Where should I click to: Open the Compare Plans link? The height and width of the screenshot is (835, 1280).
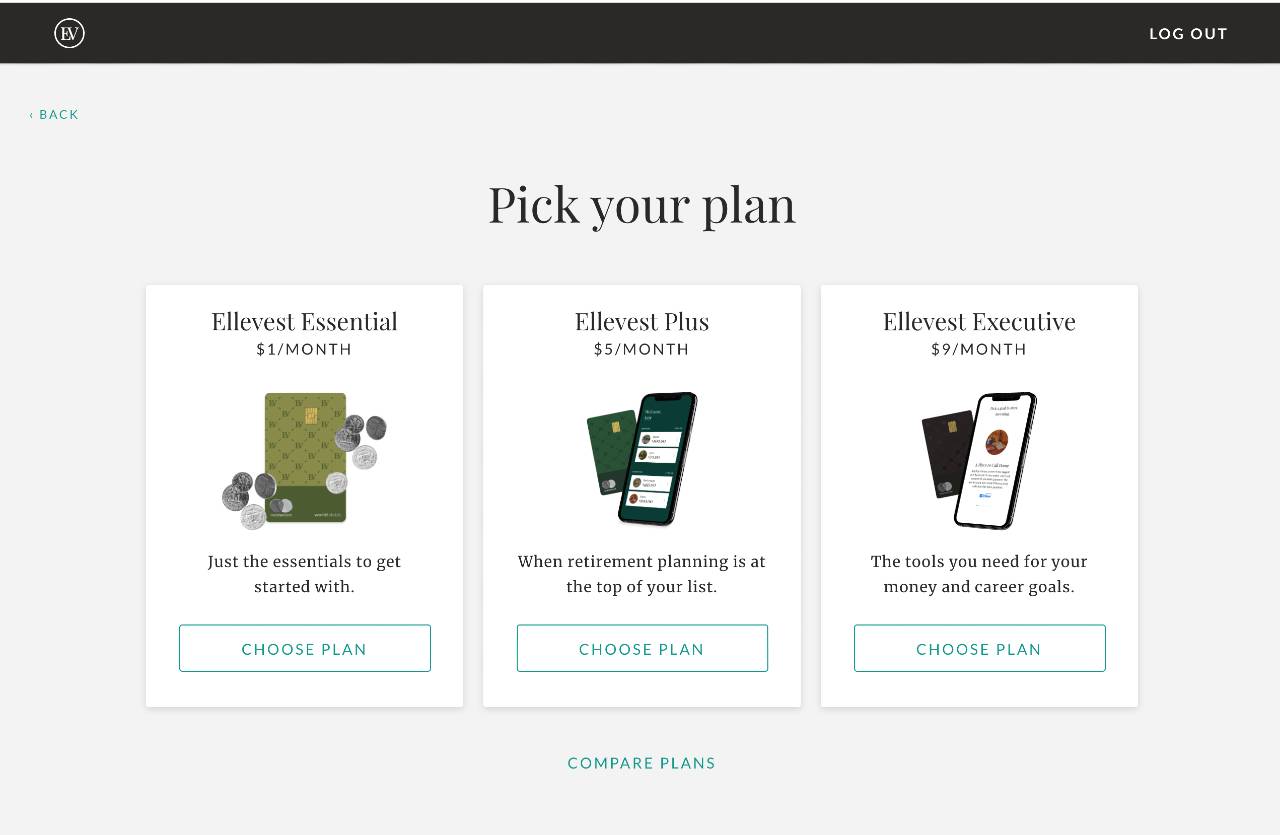pos(642,763)
